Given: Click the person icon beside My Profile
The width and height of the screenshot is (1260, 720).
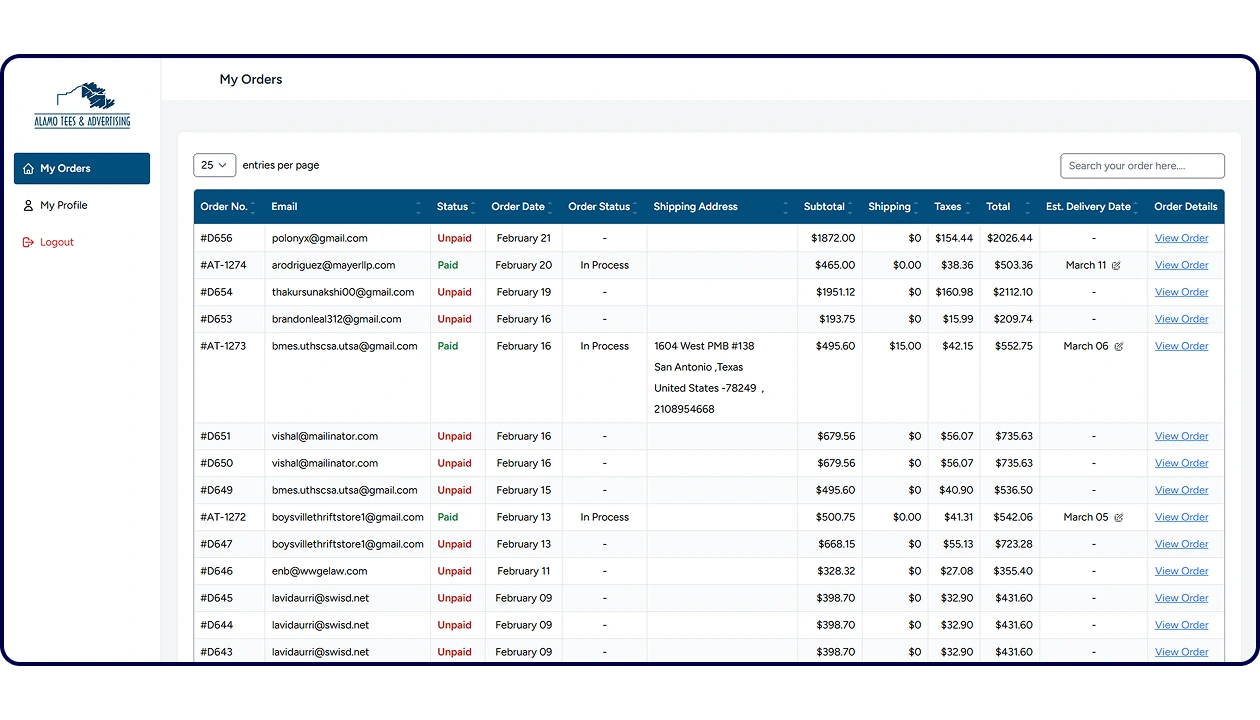Looking at the screenshot, I should [x=28, y=206].
